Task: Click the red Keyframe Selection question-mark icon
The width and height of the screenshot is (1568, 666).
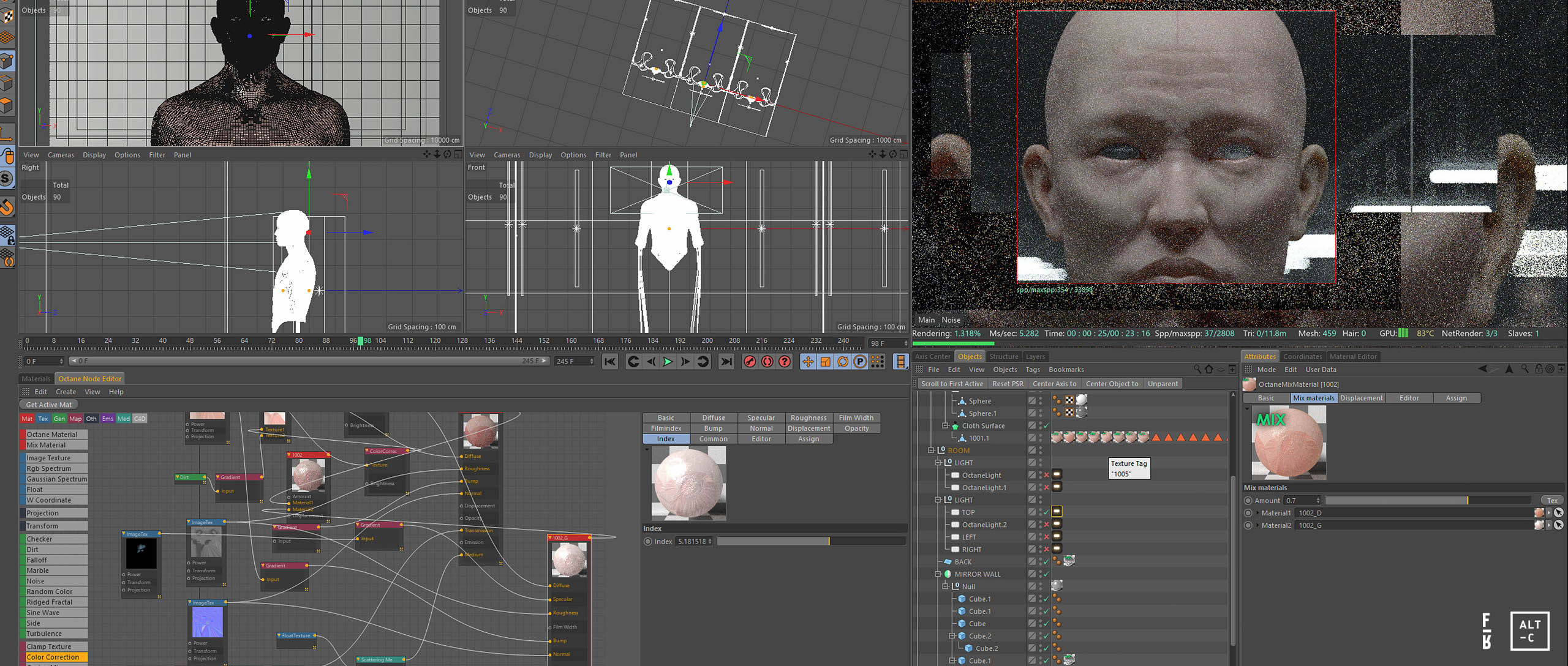Action: pos(785,362)
